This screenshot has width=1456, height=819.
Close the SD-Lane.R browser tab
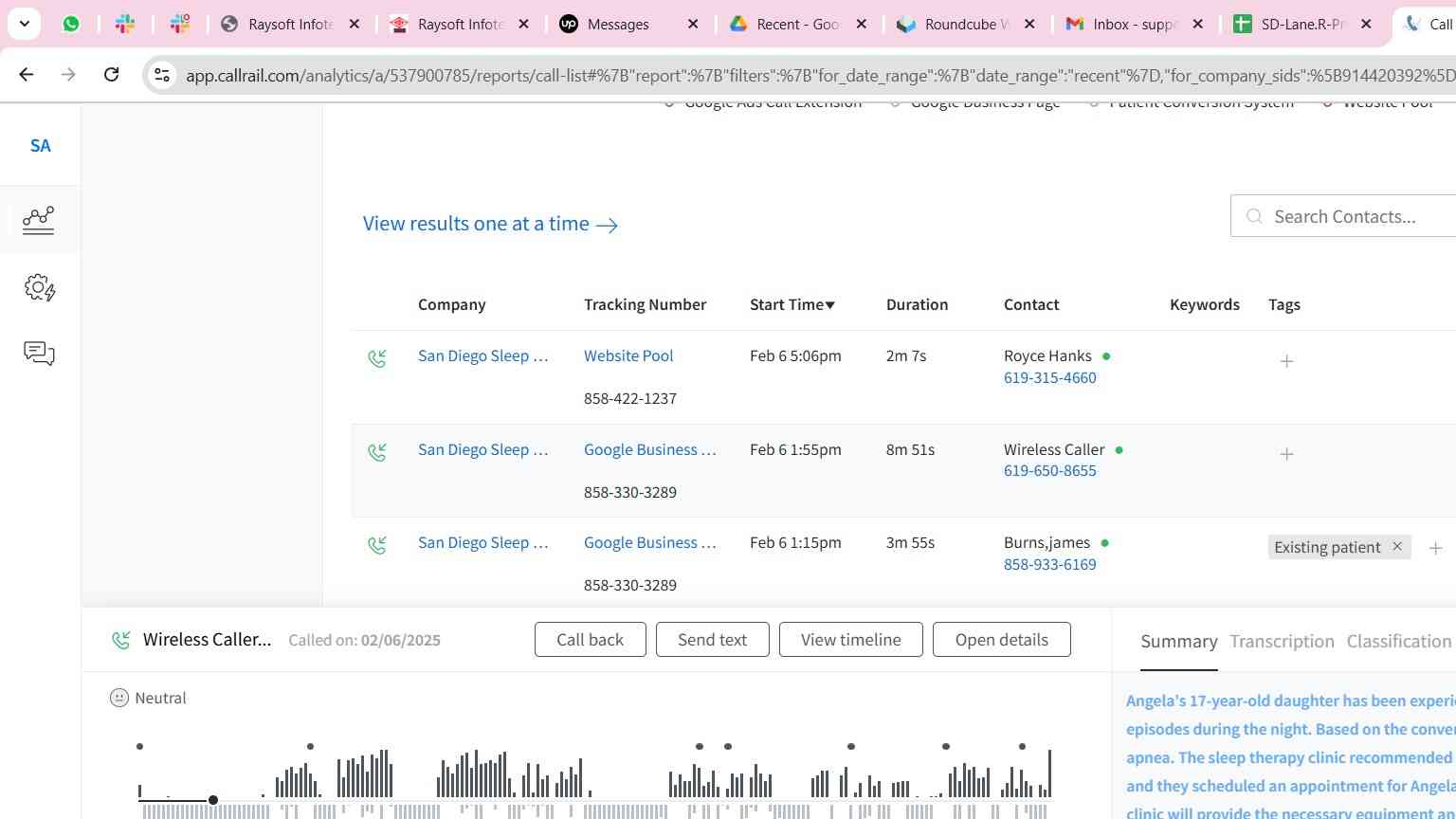click(x=1366, y=25)
